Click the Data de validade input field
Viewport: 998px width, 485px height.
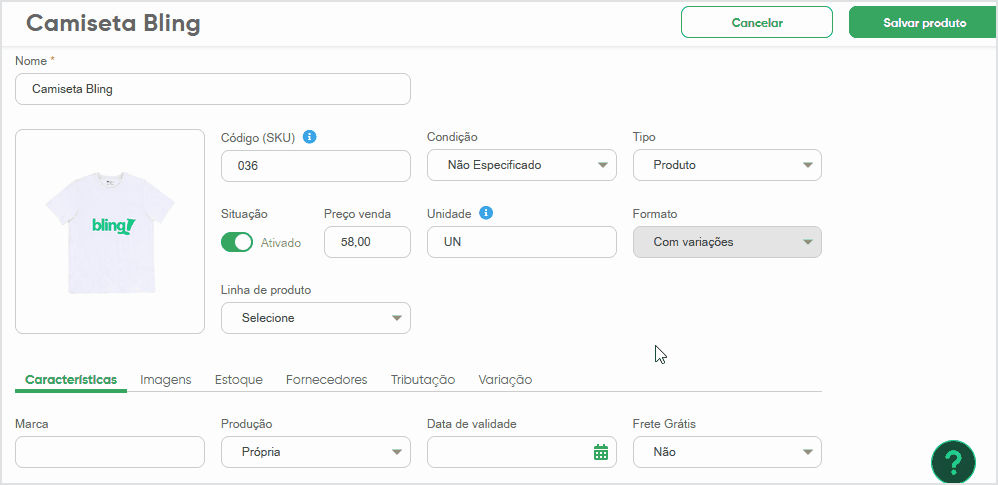click(521, 453)
